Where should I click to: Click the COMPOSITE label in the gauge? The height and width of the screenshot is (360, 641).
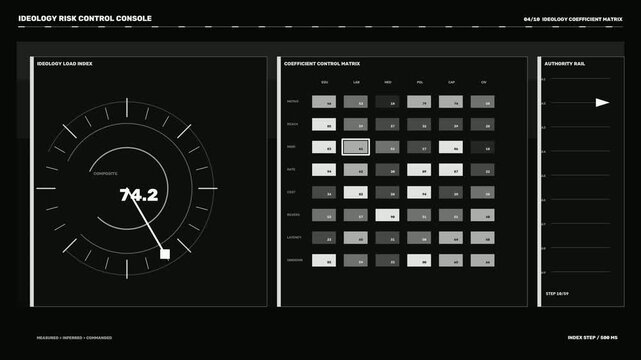105,174
